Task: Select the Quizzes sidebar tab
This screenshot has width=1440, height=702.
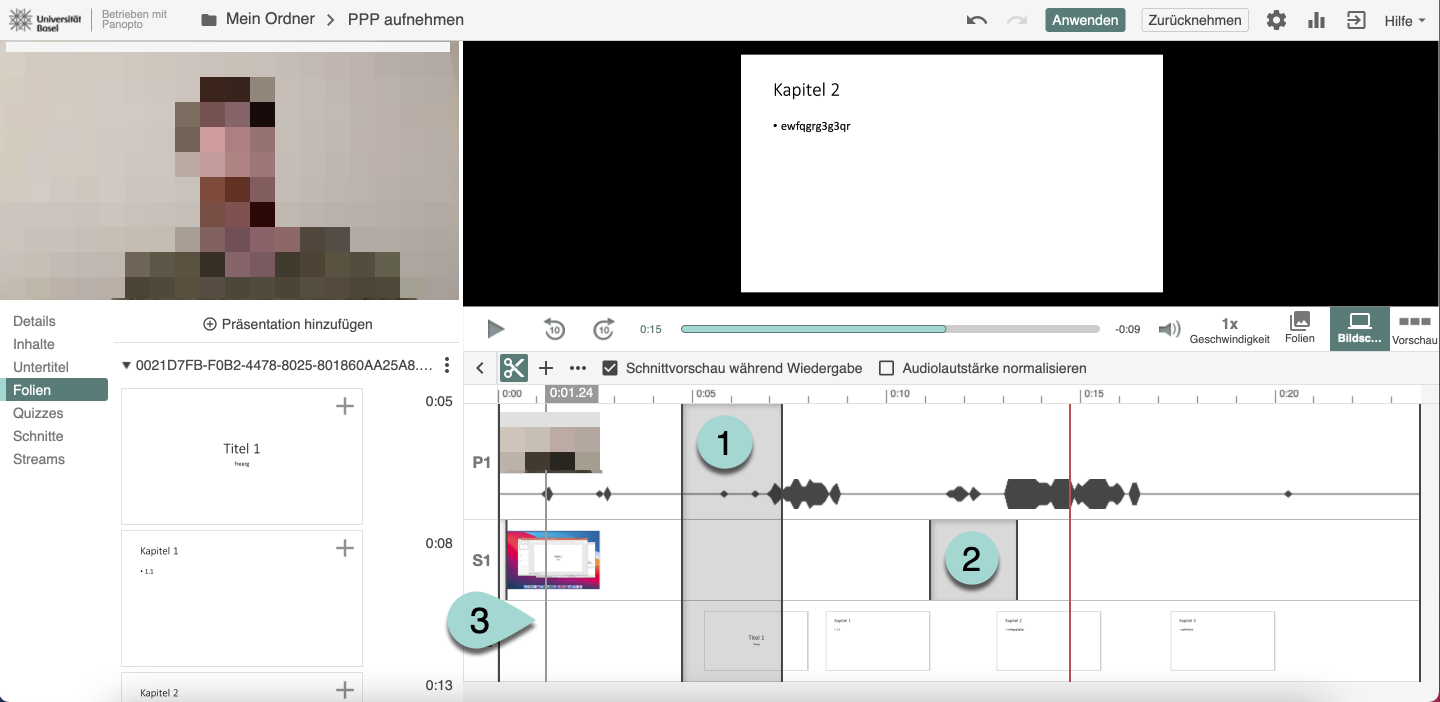Action: point(38,413)
